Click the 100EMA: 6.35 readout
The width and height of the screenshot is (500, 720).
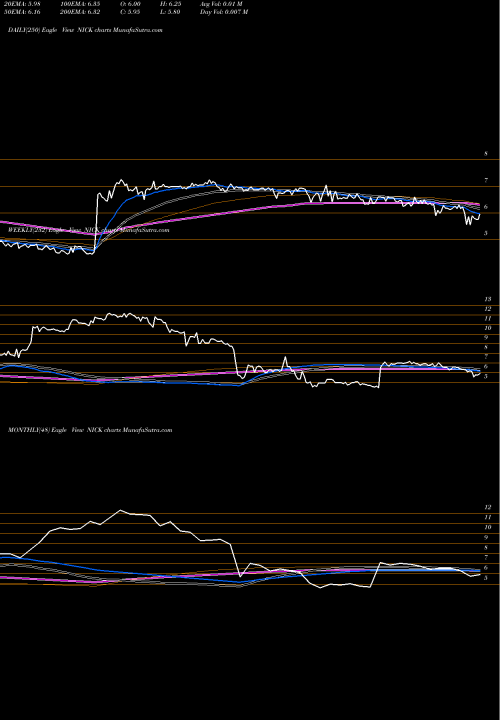(81, 4)
